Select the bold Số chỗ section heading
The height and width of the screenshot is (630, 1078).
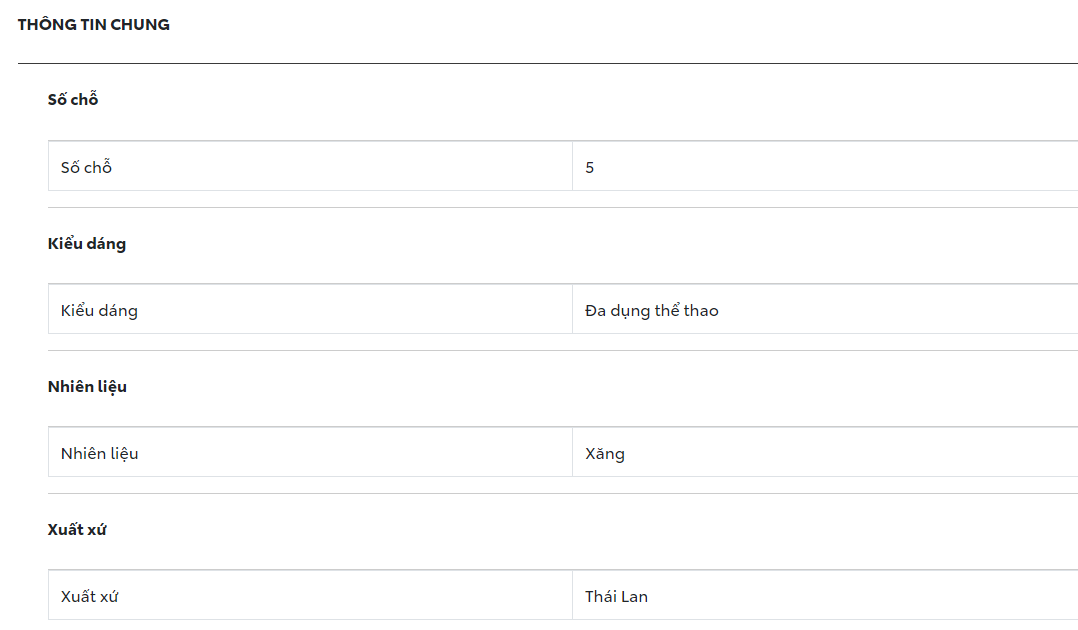pyautogui.click(x=73, y=100)
